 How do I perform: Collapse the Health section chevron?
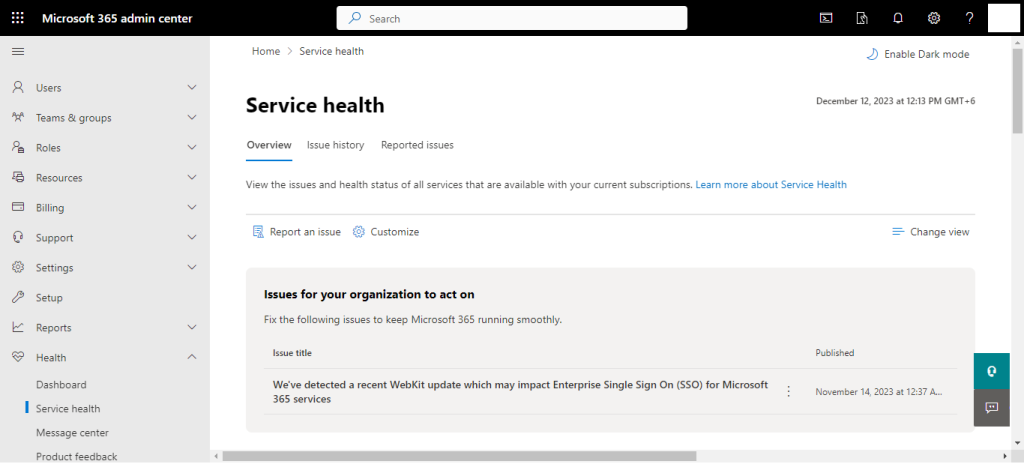192,357
